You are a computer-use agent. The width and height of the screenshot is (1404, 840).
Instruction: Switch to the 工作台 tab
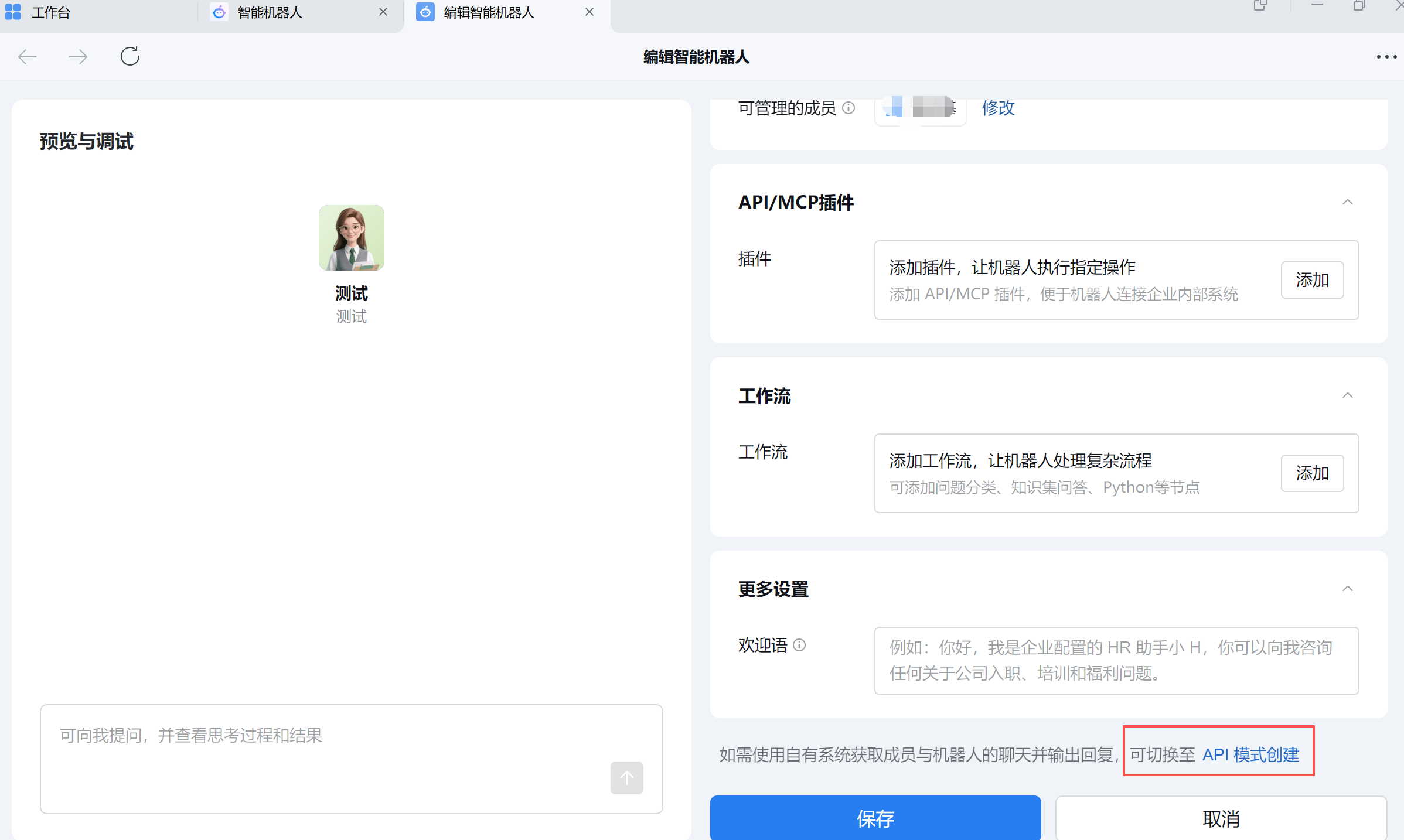(98, 12)
